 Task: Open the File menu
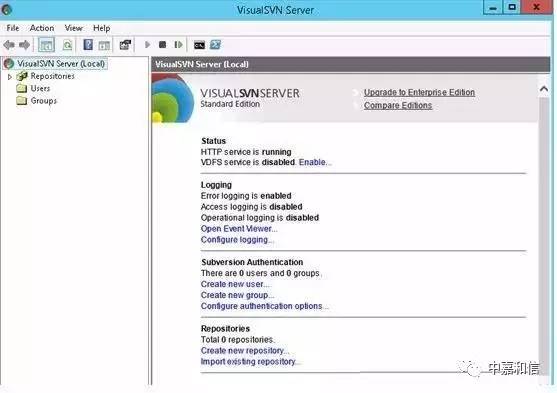[13, 28]
